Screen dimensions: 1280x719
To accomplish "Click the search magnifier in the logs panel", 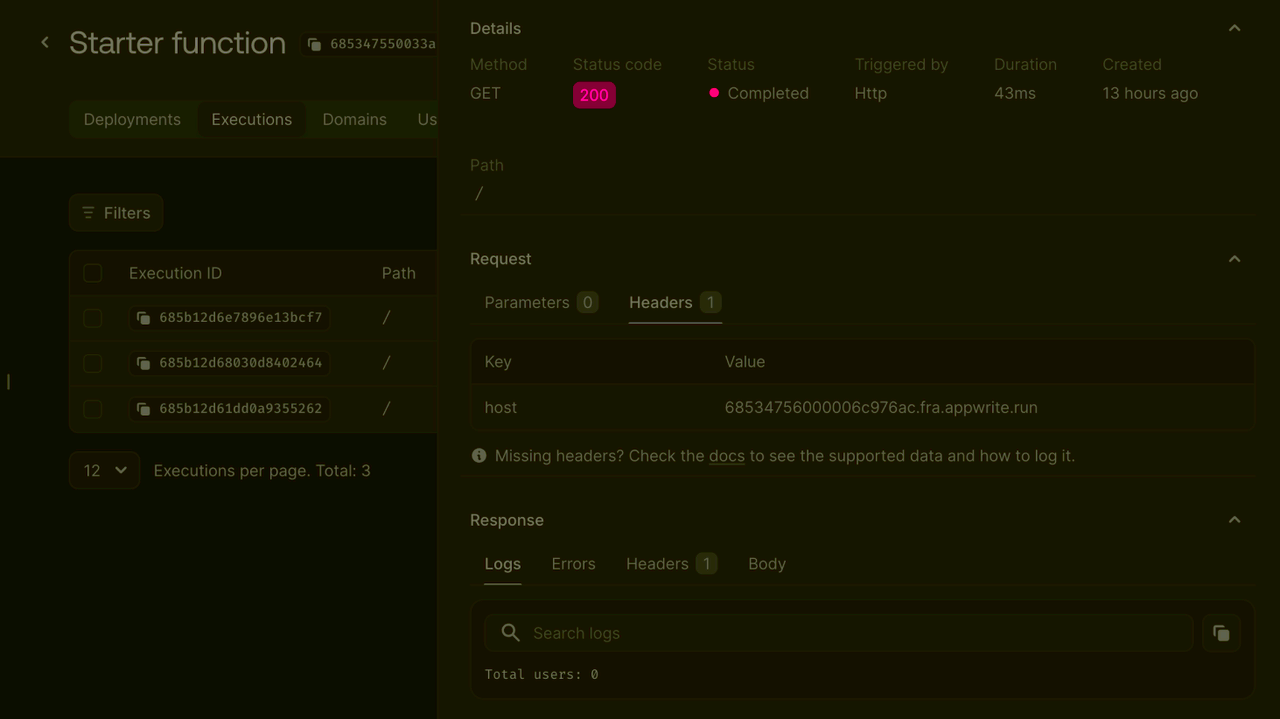I will click(510, 632).
